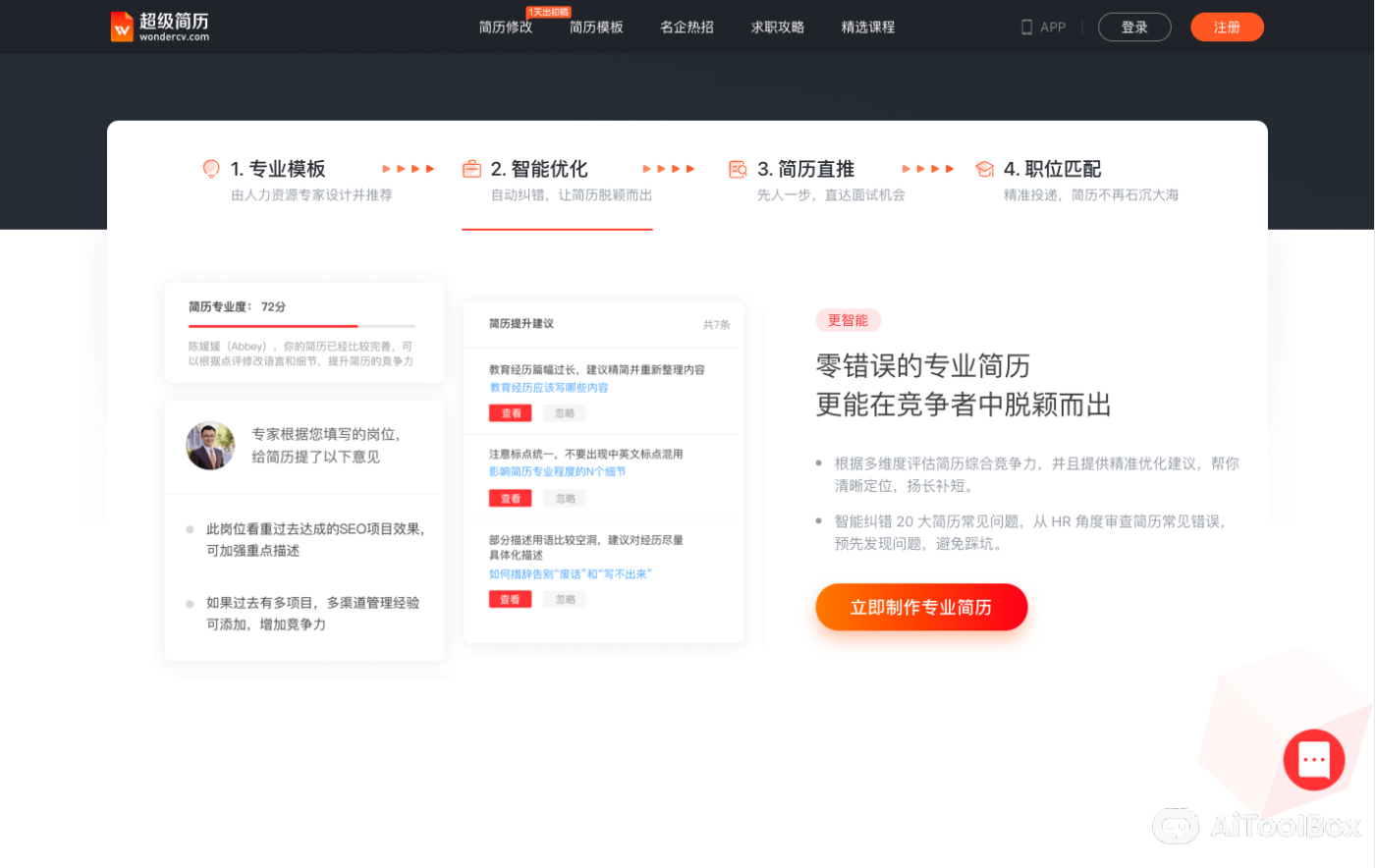1375x868 pixels.
Task: Click the expert's profile photo thumbnail
Action: click(210, 445)
